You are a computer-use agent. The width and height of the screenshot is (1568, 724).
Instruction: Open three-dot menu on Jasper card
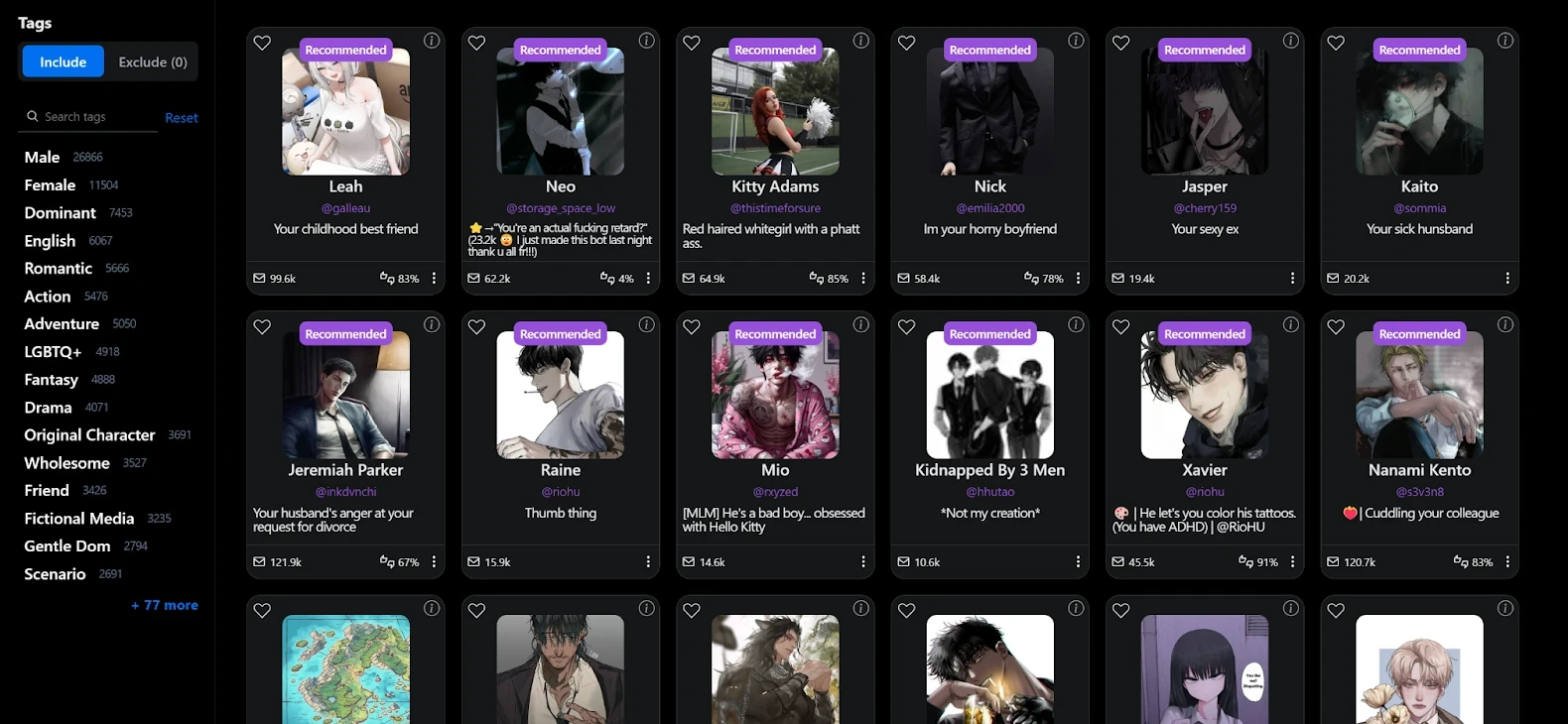click(x=1292, y=279)
